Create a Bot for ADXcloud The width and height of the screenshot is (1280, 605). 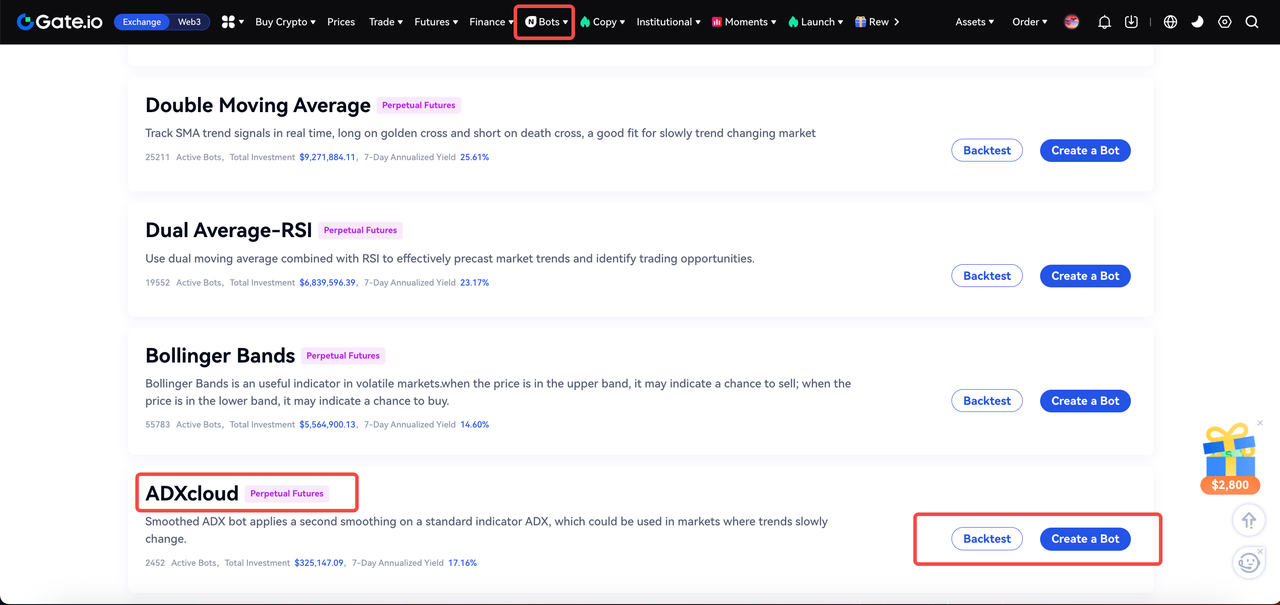pyautogui.click(x=1085, y=539)
